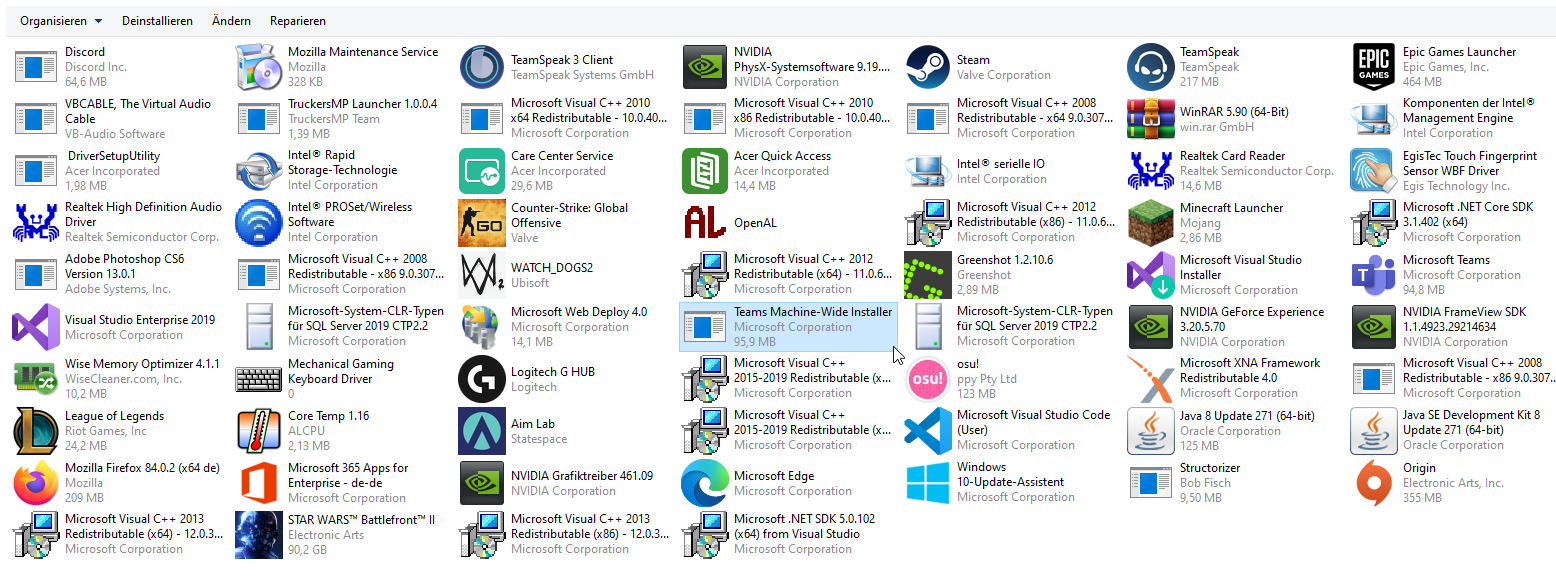Select the Core Temp 1.16 icon
The image size is (1556, 583).
click(x=259, y=431)
